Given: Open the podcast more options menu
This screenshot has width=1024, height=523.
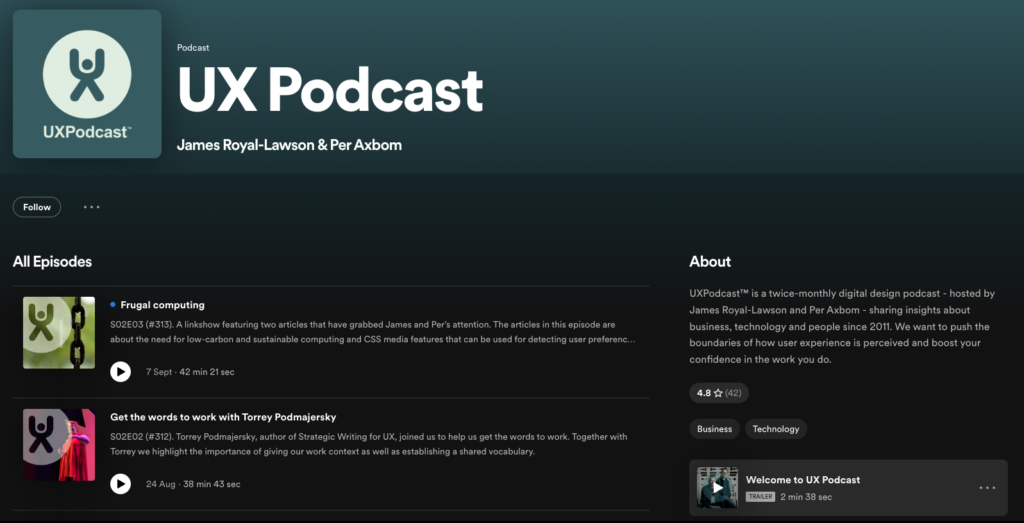Looking at the screenshot, I should coord(91,207).
